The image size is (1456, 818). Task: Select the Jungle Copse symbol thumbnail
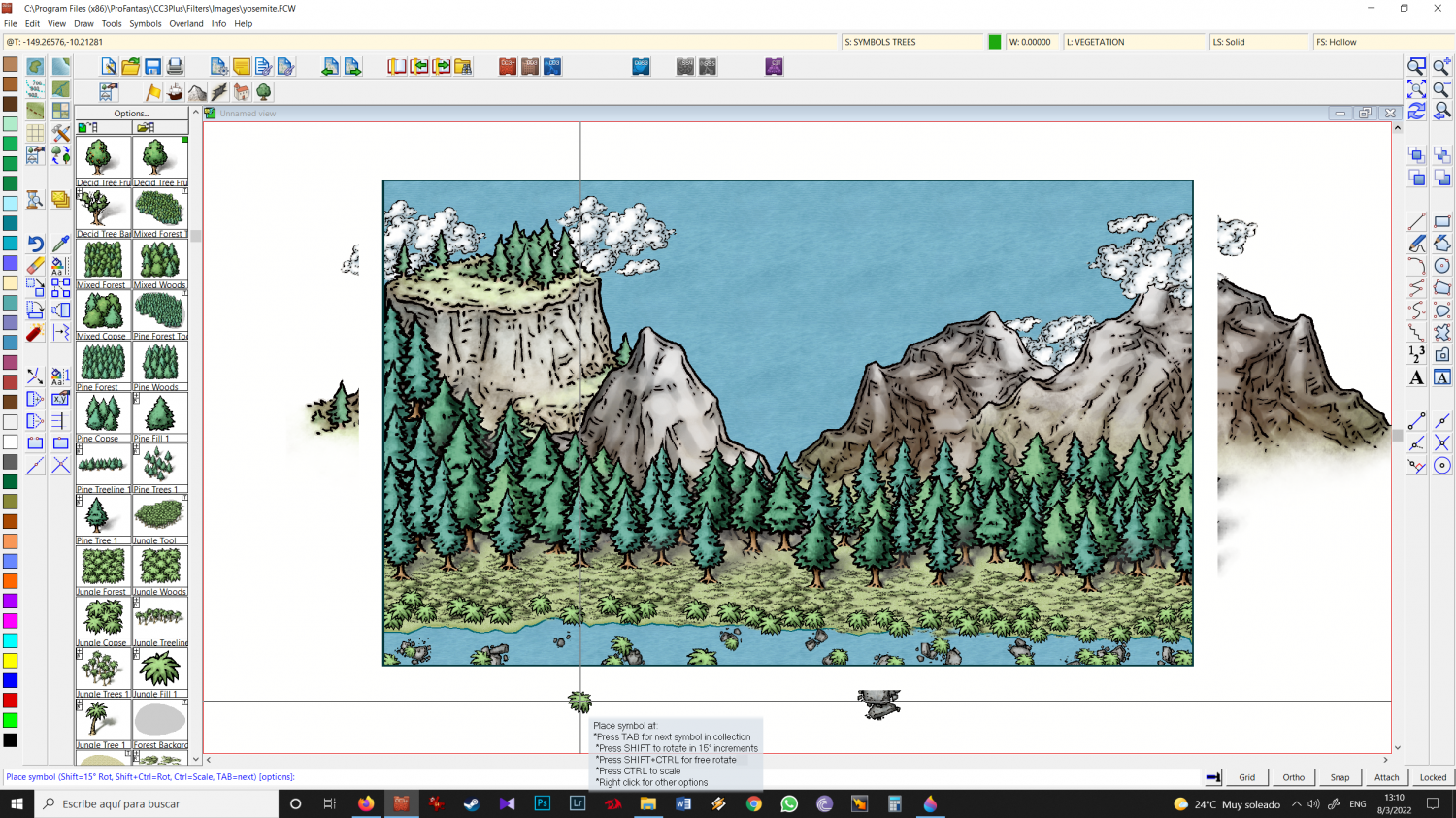pyautogui.click(x=103, y=621)
